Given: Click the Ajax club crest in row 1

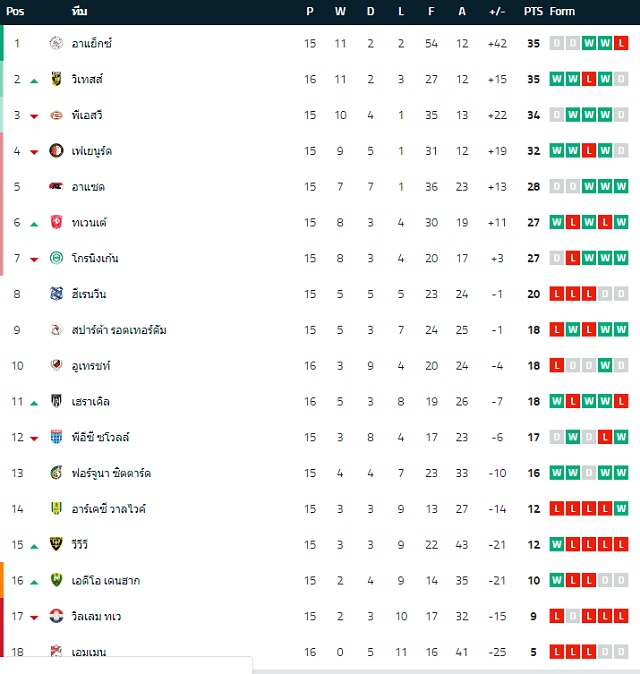Looking at the screenshot, I should (56, 43).
